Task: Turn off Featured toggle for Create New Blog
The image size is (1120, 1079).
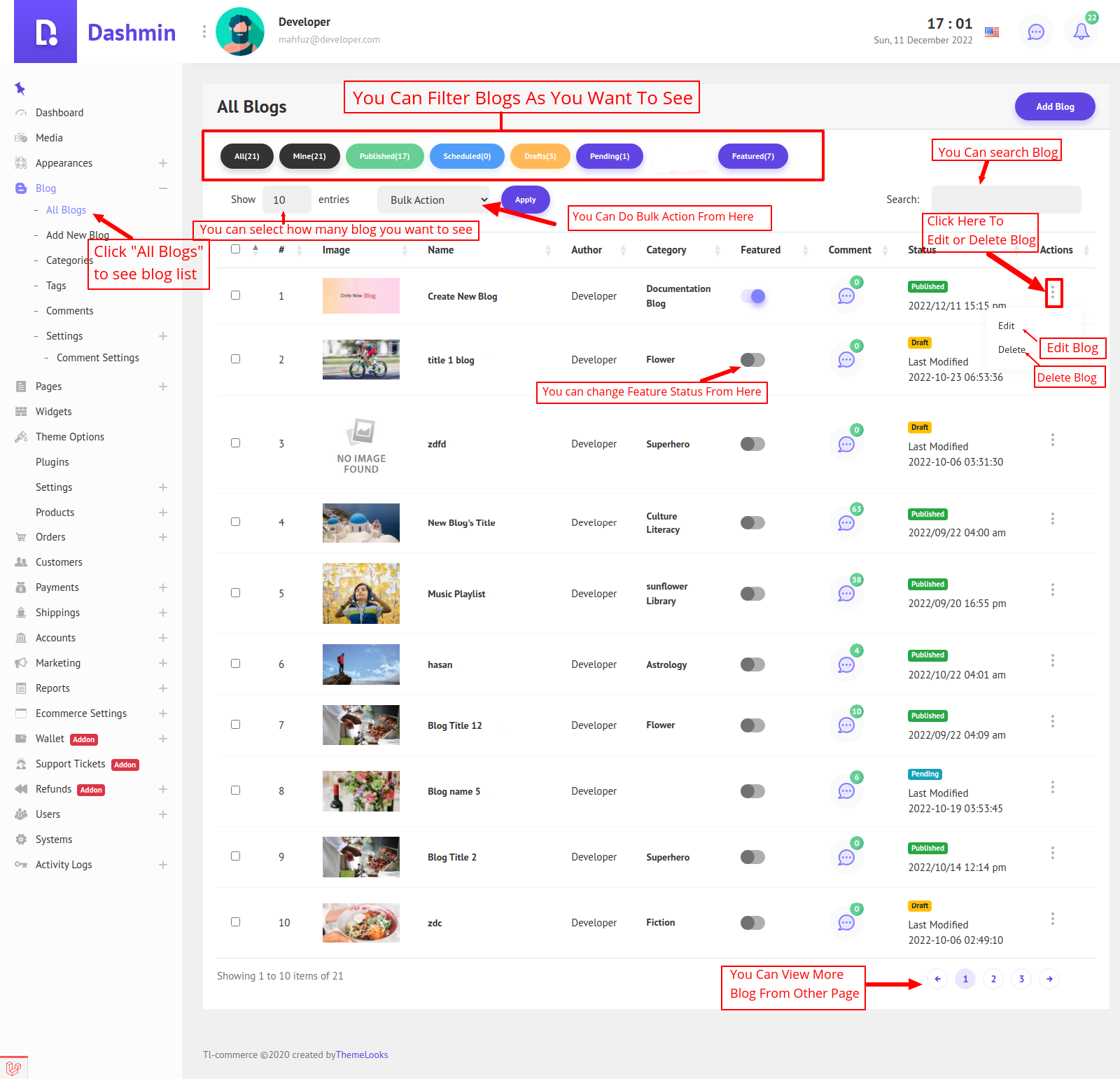Action: coord(752,296)
